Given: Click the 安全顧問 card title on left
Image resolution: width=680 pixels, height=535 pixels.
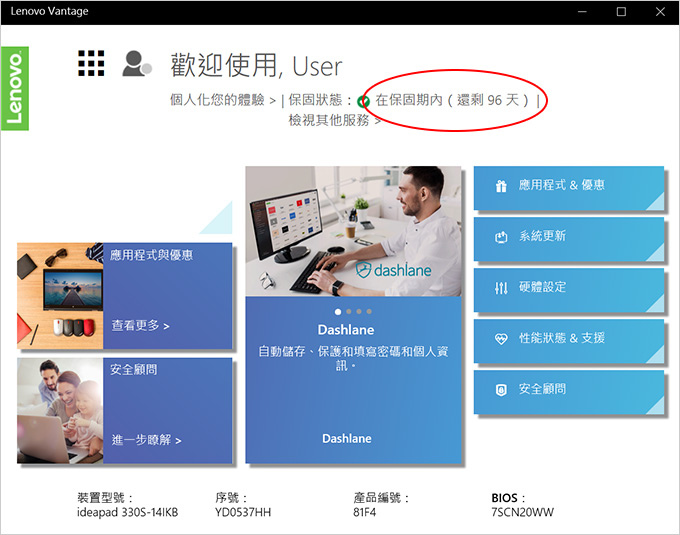Looking at the screenshot, I should click(133, 370).
